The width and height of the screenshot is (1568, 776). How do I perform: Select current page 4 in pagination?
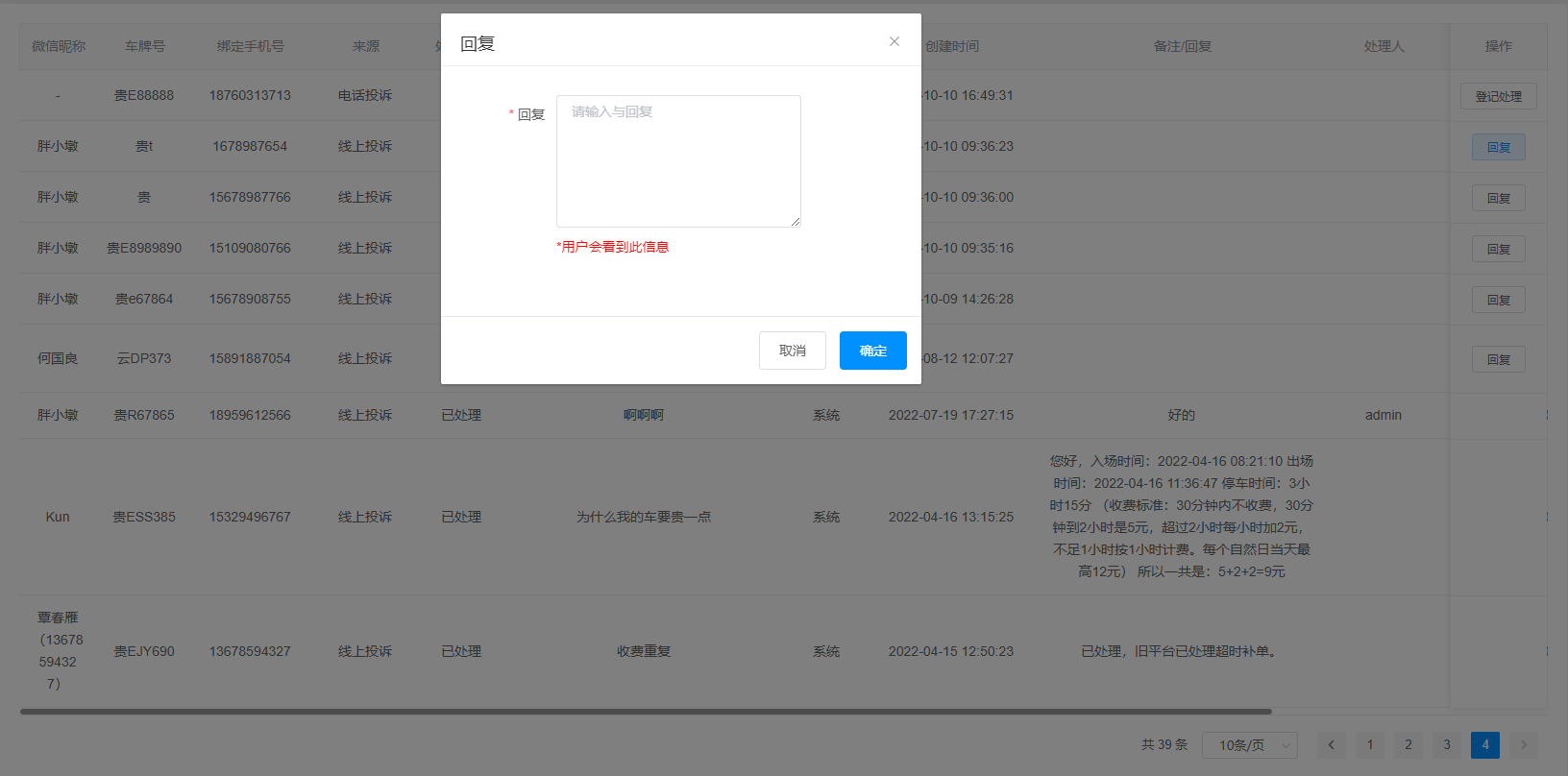[x=1485, y=745]
